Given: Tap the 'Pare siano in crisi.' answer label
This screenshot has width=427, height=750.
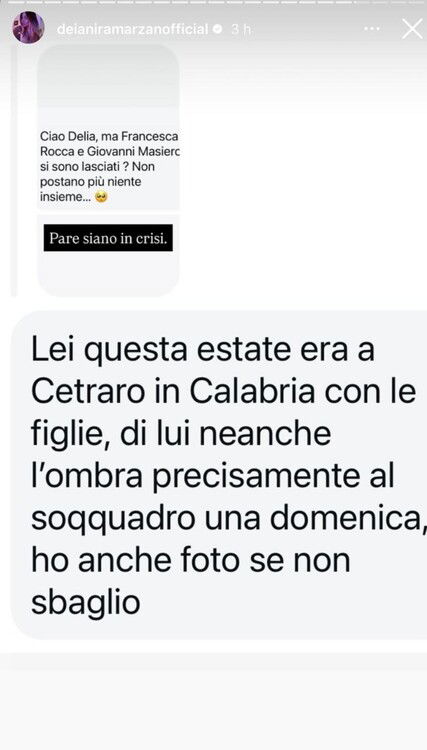Looking at the screenshot, I should [x=108, y=238].
